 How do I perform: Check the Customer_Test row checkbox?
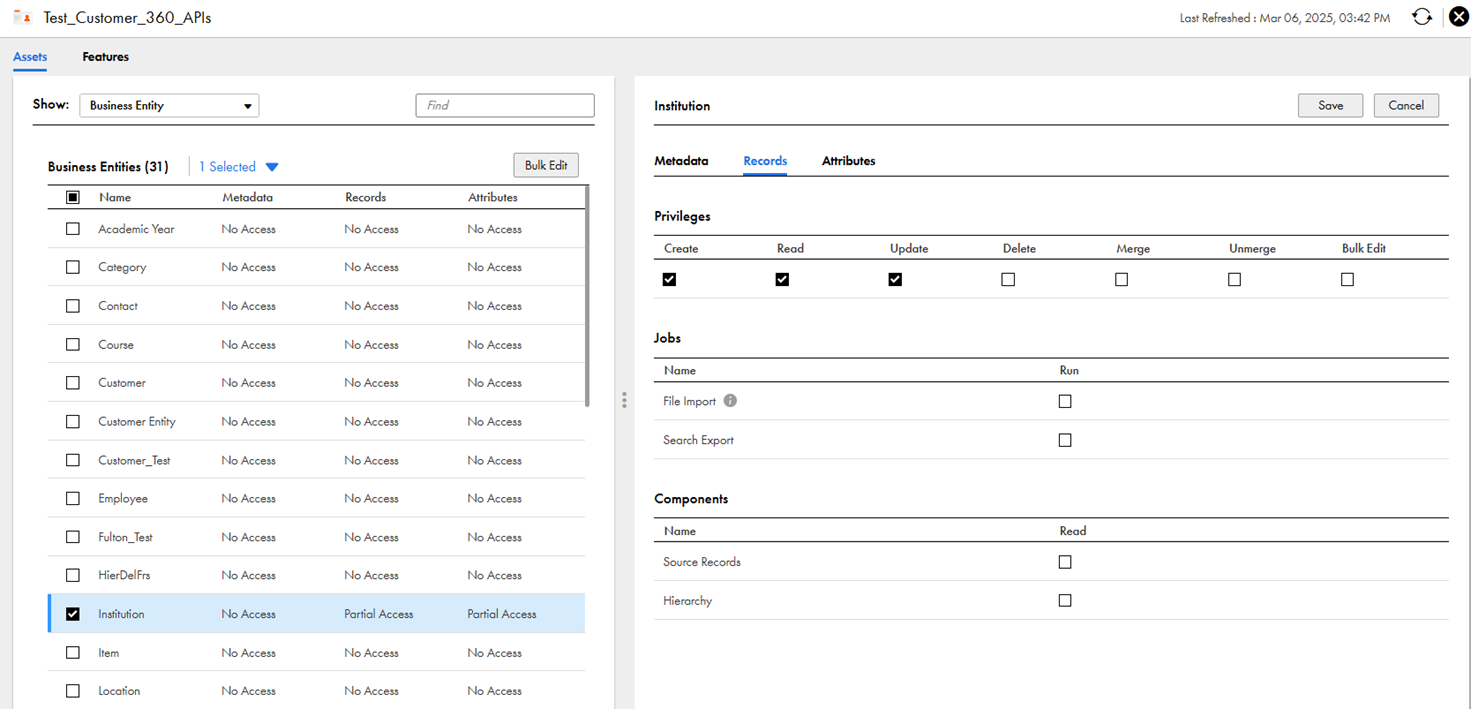click(73, 460)
